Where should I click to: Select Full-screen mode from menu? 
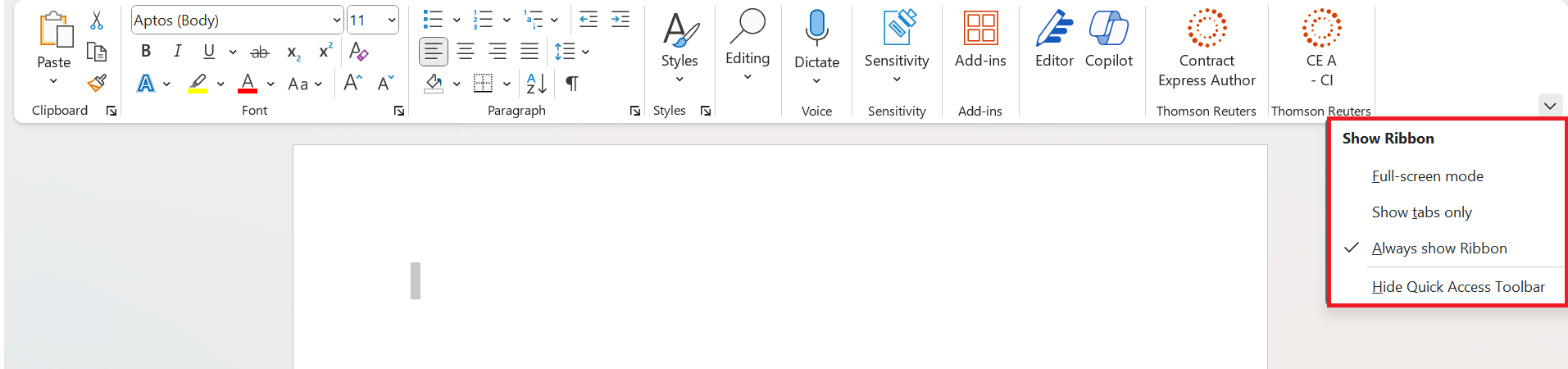(1427, 176)
